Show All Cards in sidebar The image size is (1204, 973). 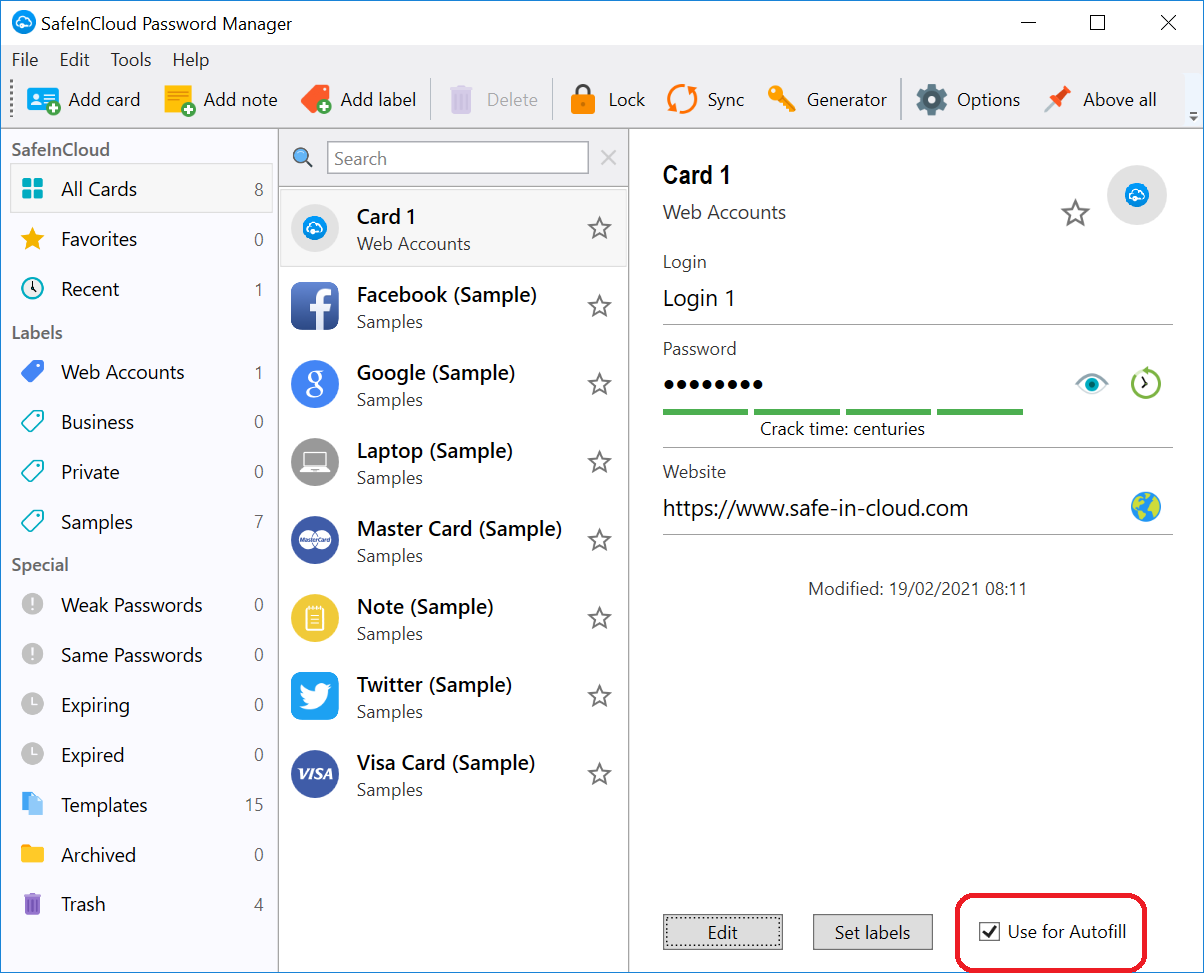(x=141, y=189)
